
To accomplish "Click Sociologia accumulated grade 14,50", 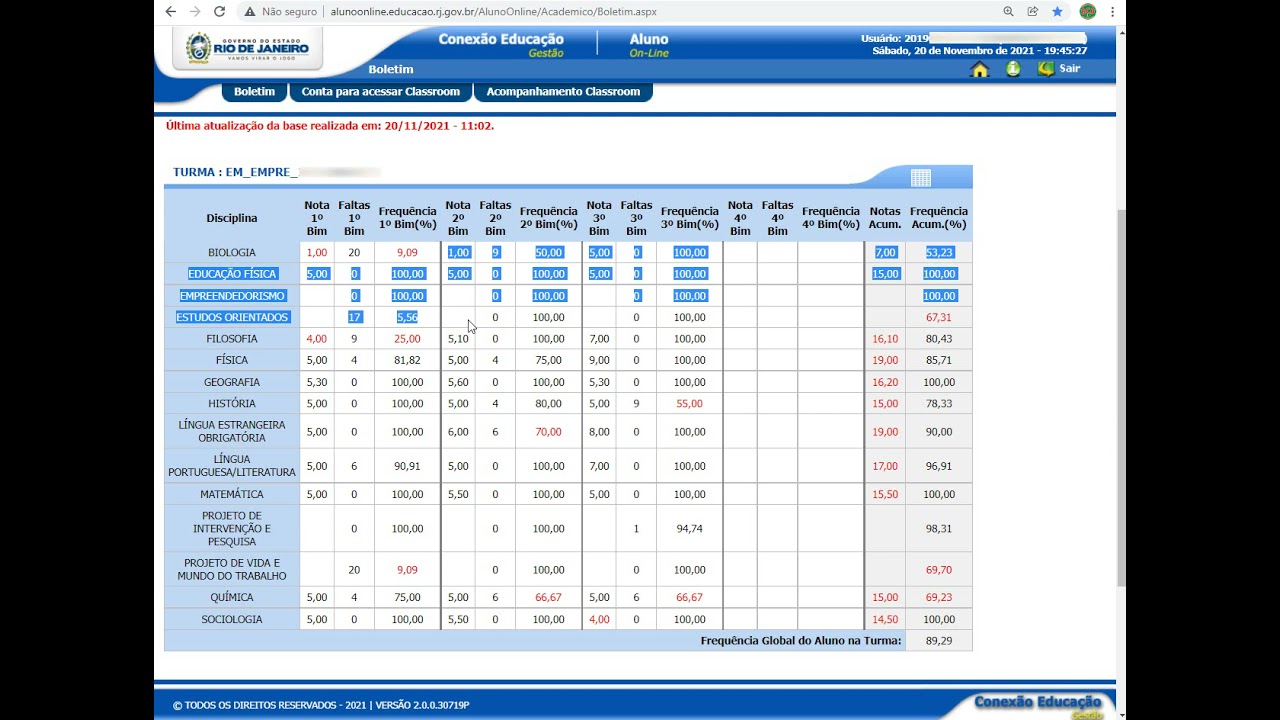I will pyautogui.click(x=885, y=620).
